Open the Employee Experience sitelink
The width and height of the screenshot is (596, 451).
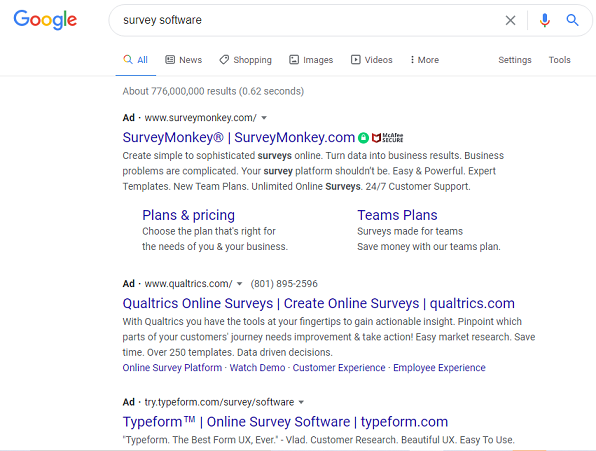439,368
